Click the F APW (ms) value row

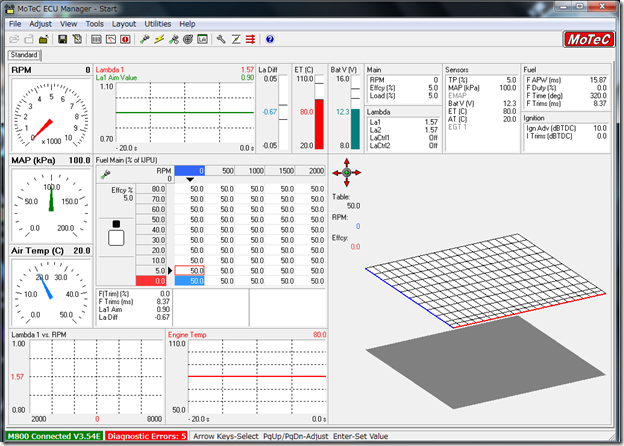click(x=566, y=80)
